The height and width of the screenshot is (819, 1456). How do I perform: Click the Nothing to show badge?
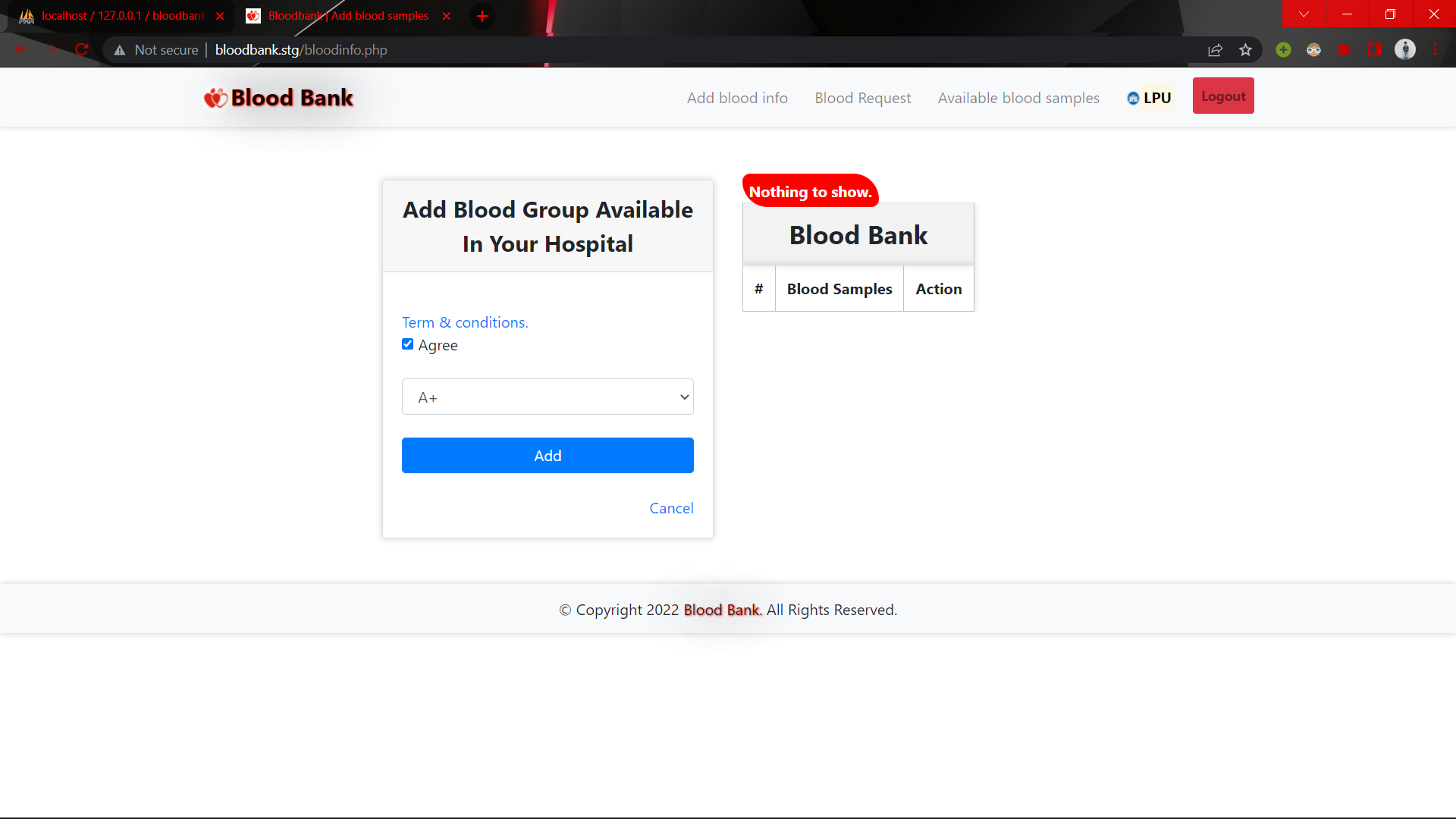pos(811,192)
